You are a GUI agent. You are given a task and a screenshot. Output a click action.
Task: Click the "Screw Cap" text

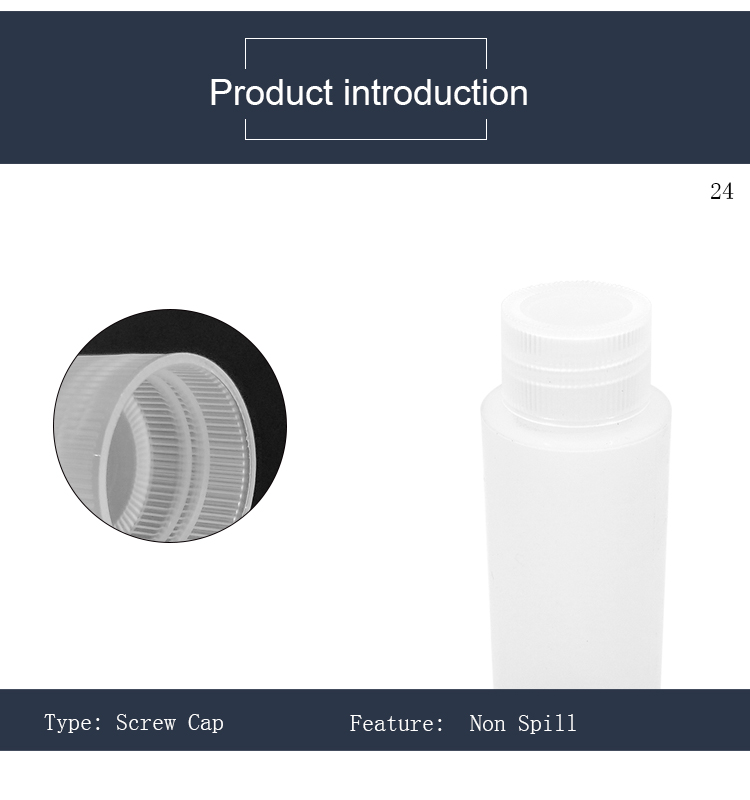click(169, 723)
